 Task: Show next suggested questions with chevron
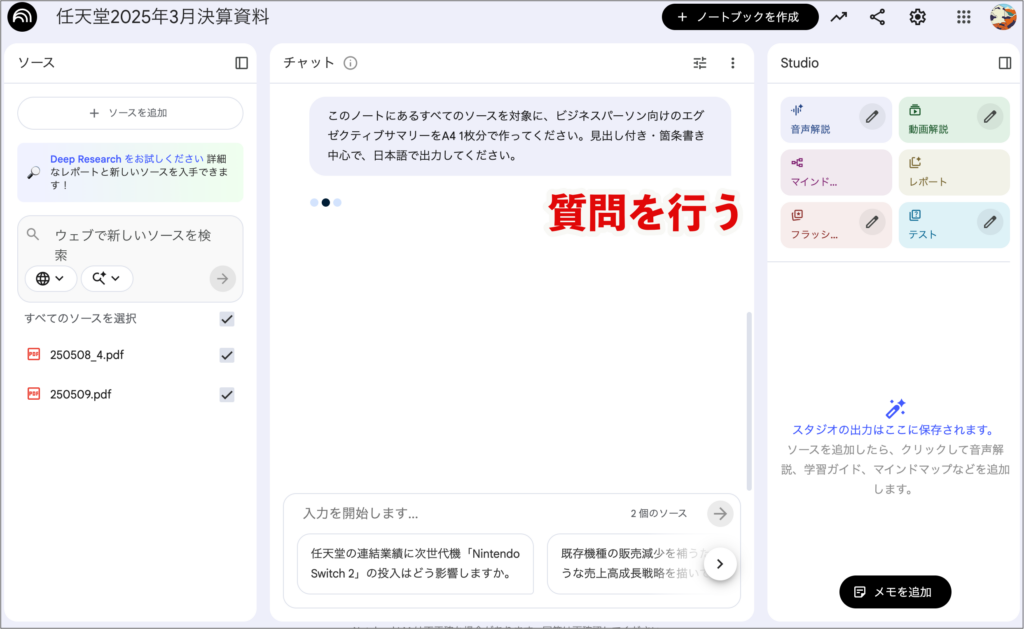pyautogui.click(x=720, y=564)
